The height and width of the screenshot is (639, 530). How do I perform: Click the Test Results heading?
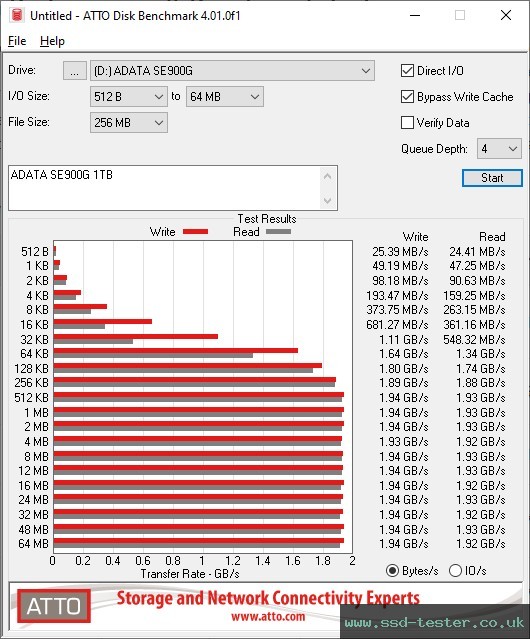[x=267, y=219]
